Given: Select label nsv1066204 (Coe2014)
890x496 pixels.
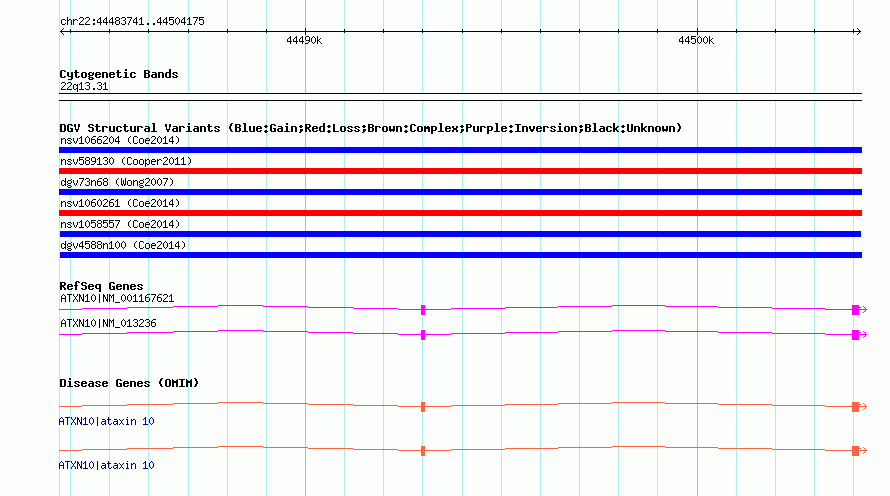Looking at the screenshot, I should pyautogui.click(x=120, y=140).
